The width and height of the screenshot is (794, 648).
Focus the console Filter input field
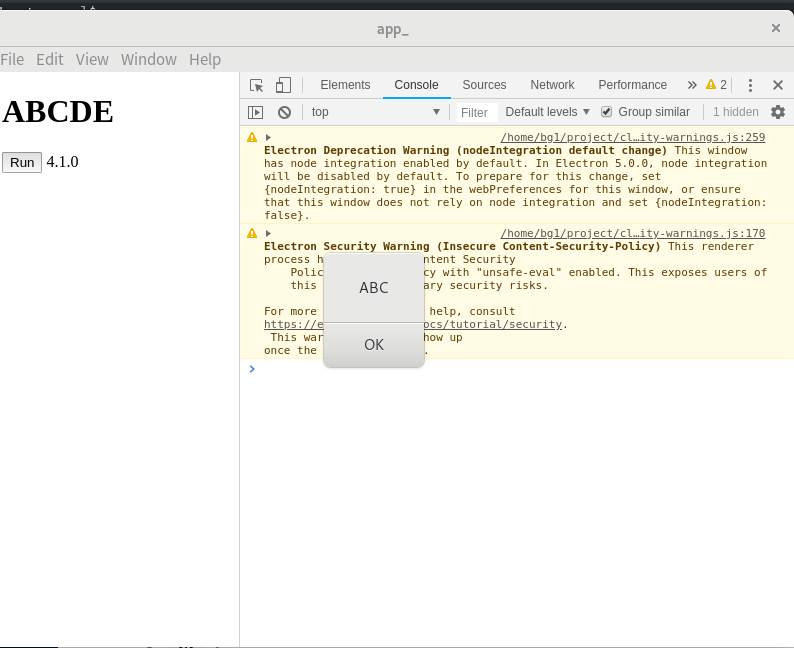(477, 112)
